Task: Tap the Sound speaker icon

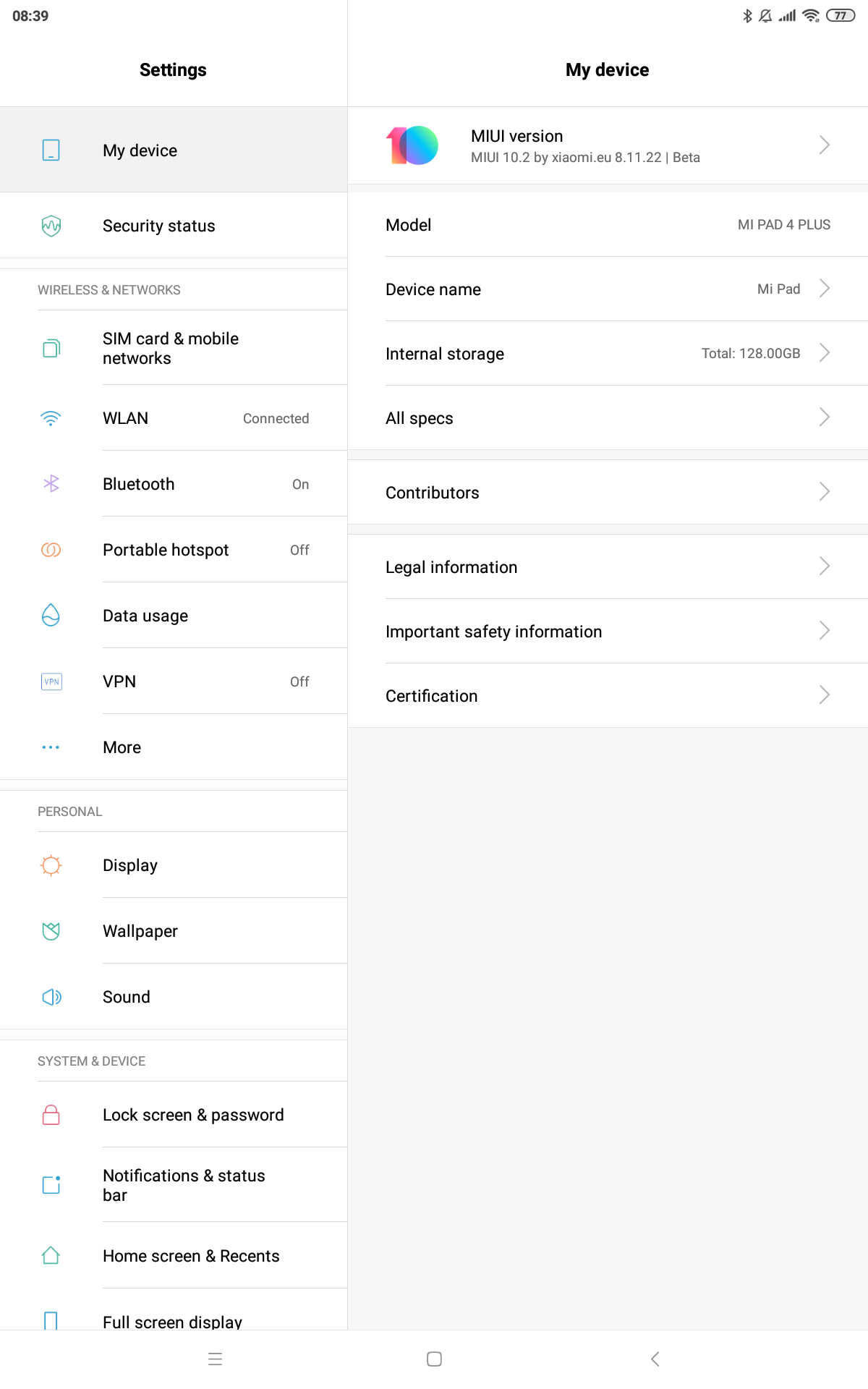Action: pos(51,997)
